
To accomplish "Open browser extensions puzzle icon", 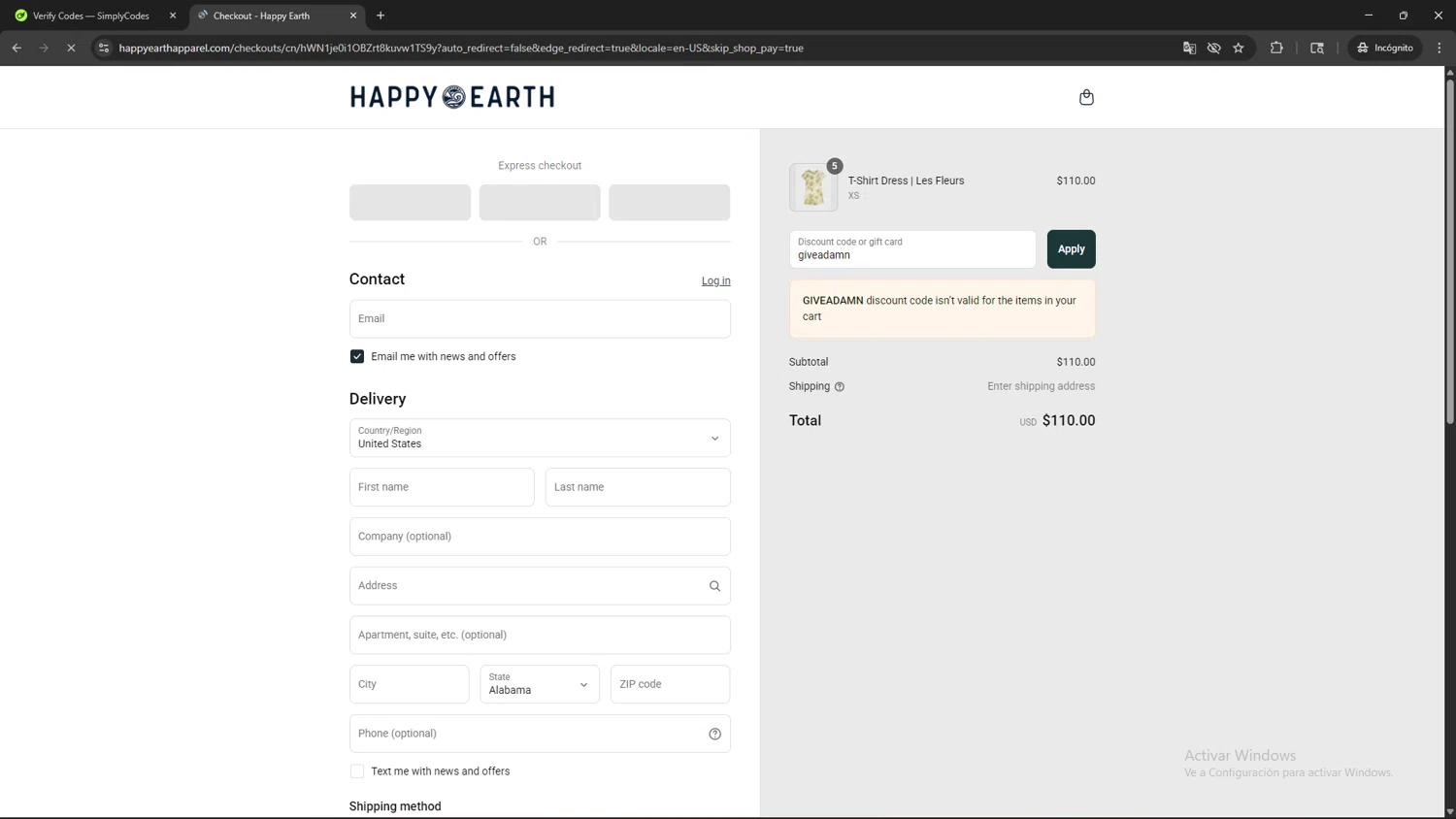I will [1276, 48].
